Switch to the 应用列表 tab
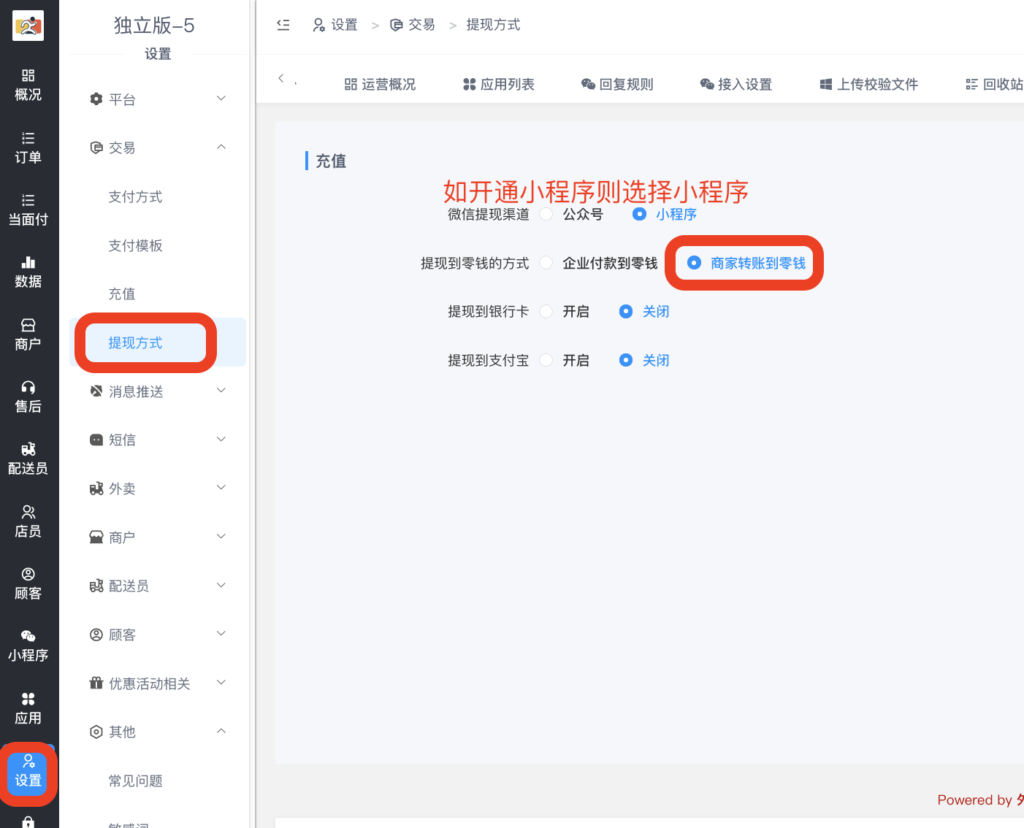The image size is (1024, 828). point(511,84)
